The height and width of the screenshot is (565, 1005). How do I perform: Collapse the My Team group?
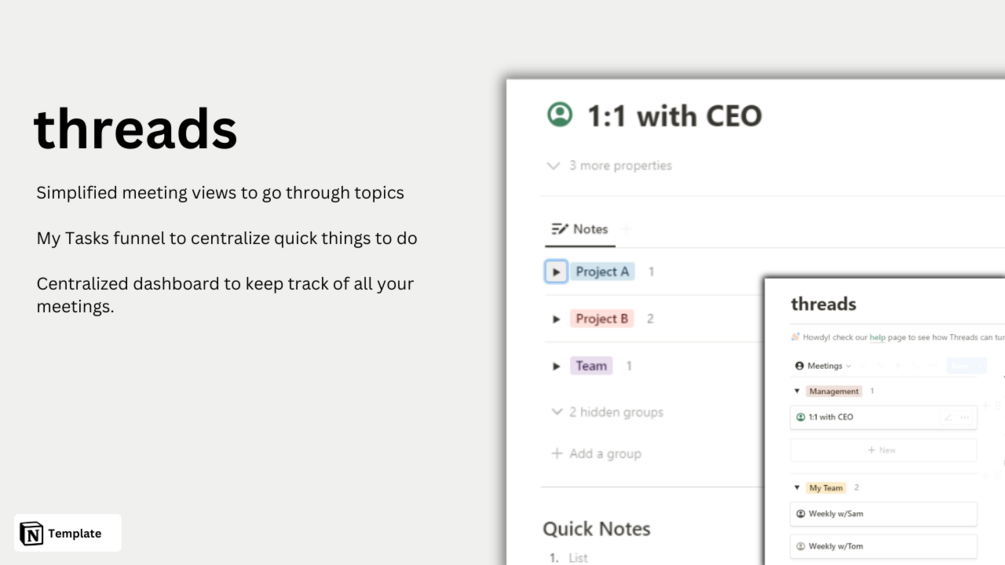click(797, 487)
